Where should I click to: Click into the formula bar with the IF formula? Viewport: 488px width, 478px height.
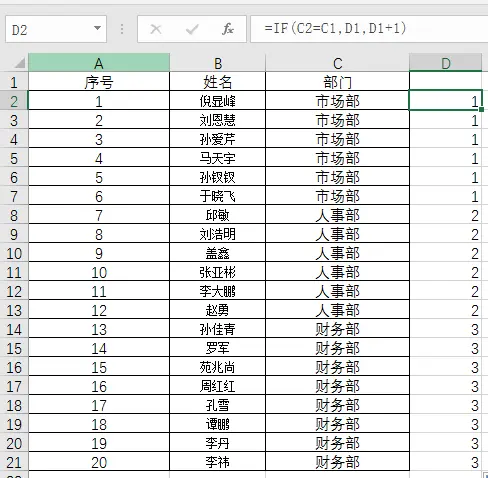tap(369, 29)
